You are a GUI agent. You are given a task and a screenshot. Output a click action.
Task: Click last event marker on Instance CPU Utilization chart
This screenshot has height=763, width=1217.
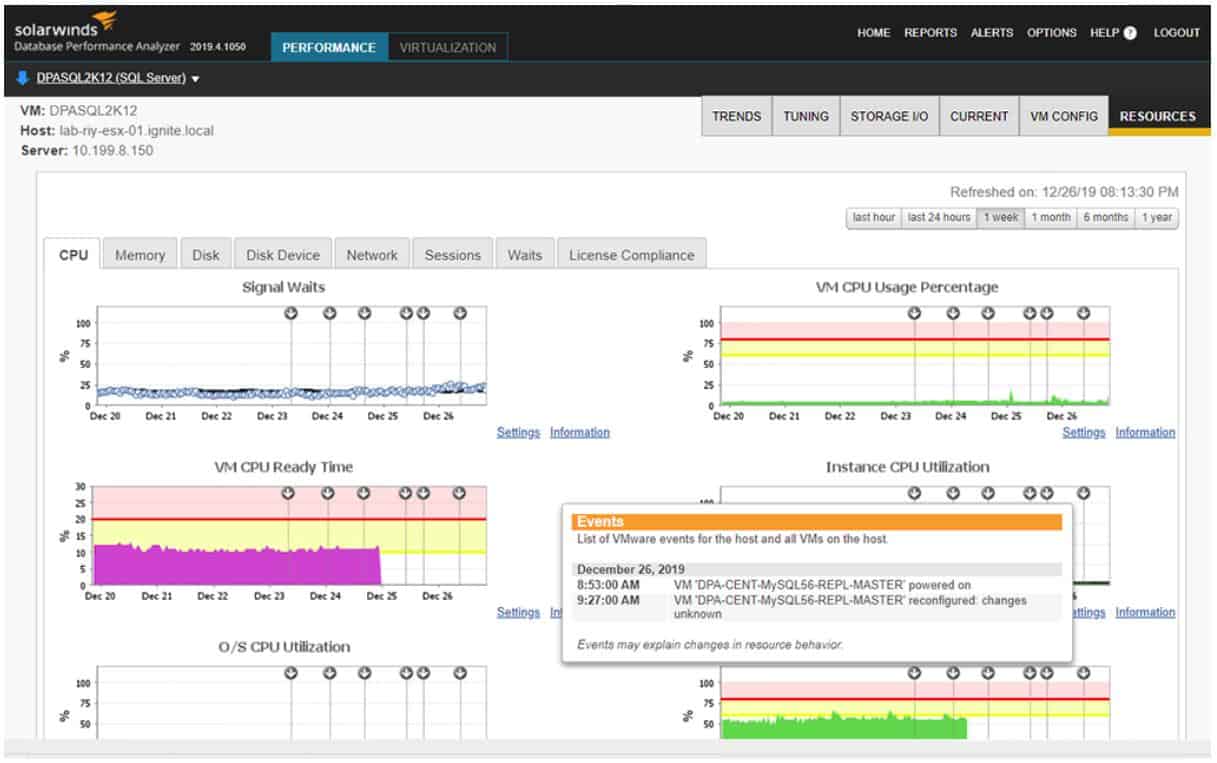[x=1083, y=493]
